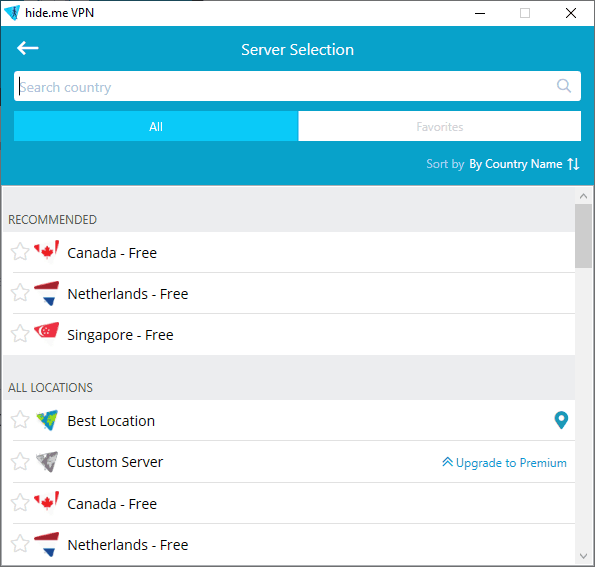This screenshot has height=567, width=595.
Task: Click the gray Custom Server map icon
Action: click(47, 461)
